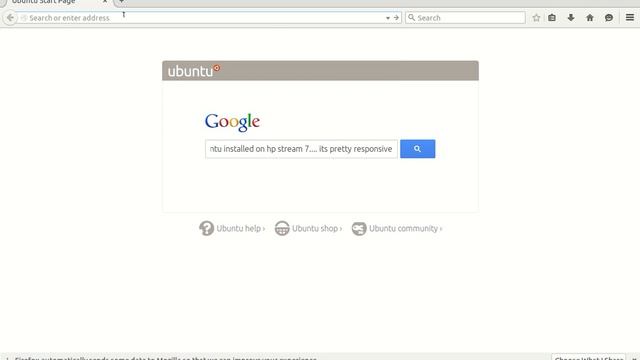Show bookmarks list icon
The height and width of the screenshot is (360, 640).
tap(552, 18)
